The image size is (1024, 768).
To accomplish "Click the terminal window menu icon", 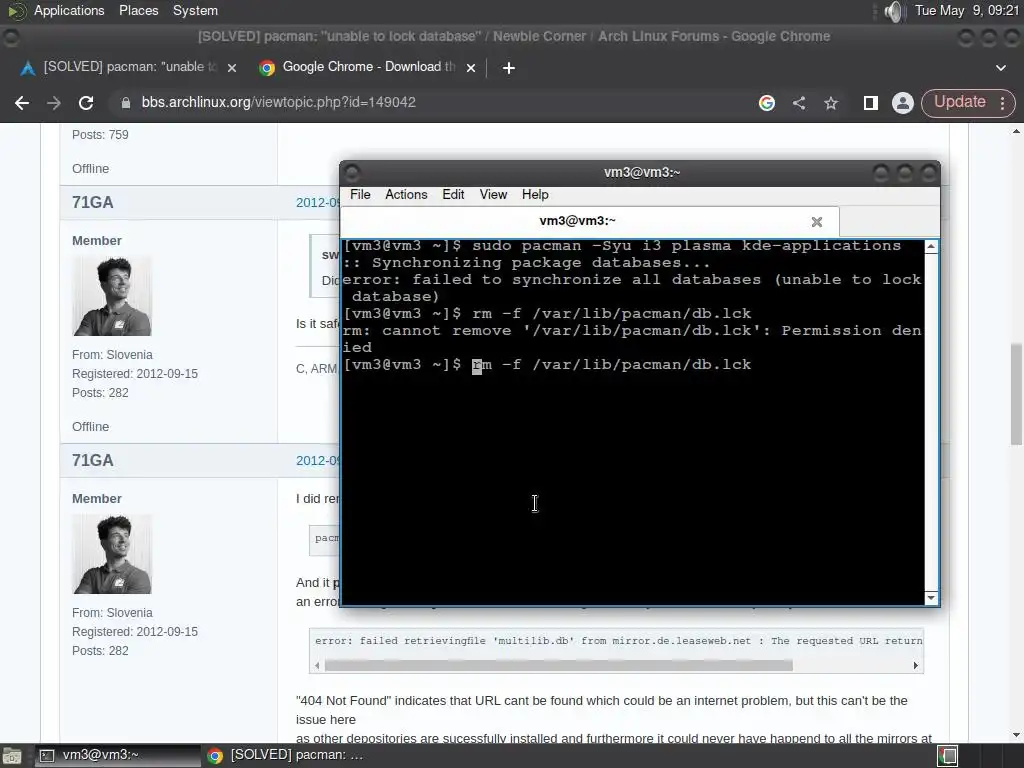I will [x=352, y=173].
